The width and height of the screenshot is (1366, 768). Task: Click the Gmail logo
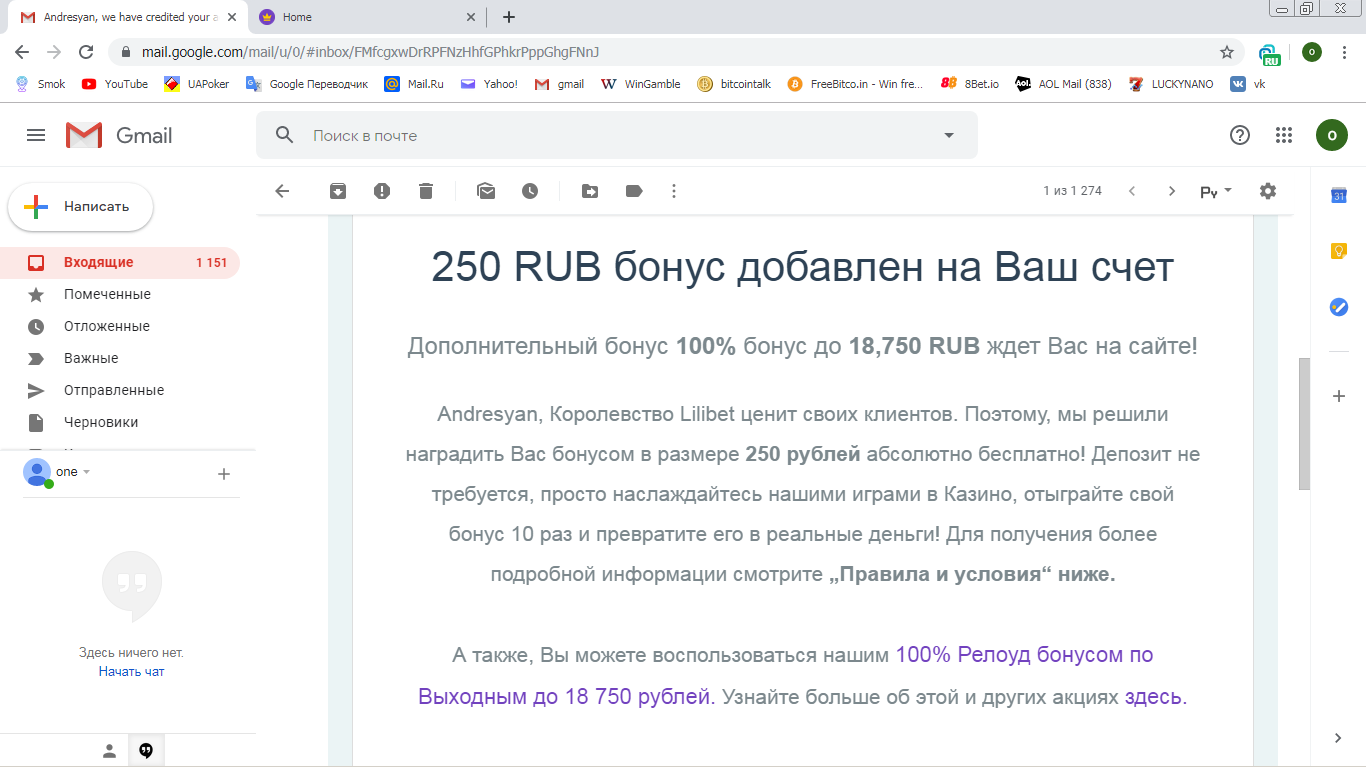119,135
